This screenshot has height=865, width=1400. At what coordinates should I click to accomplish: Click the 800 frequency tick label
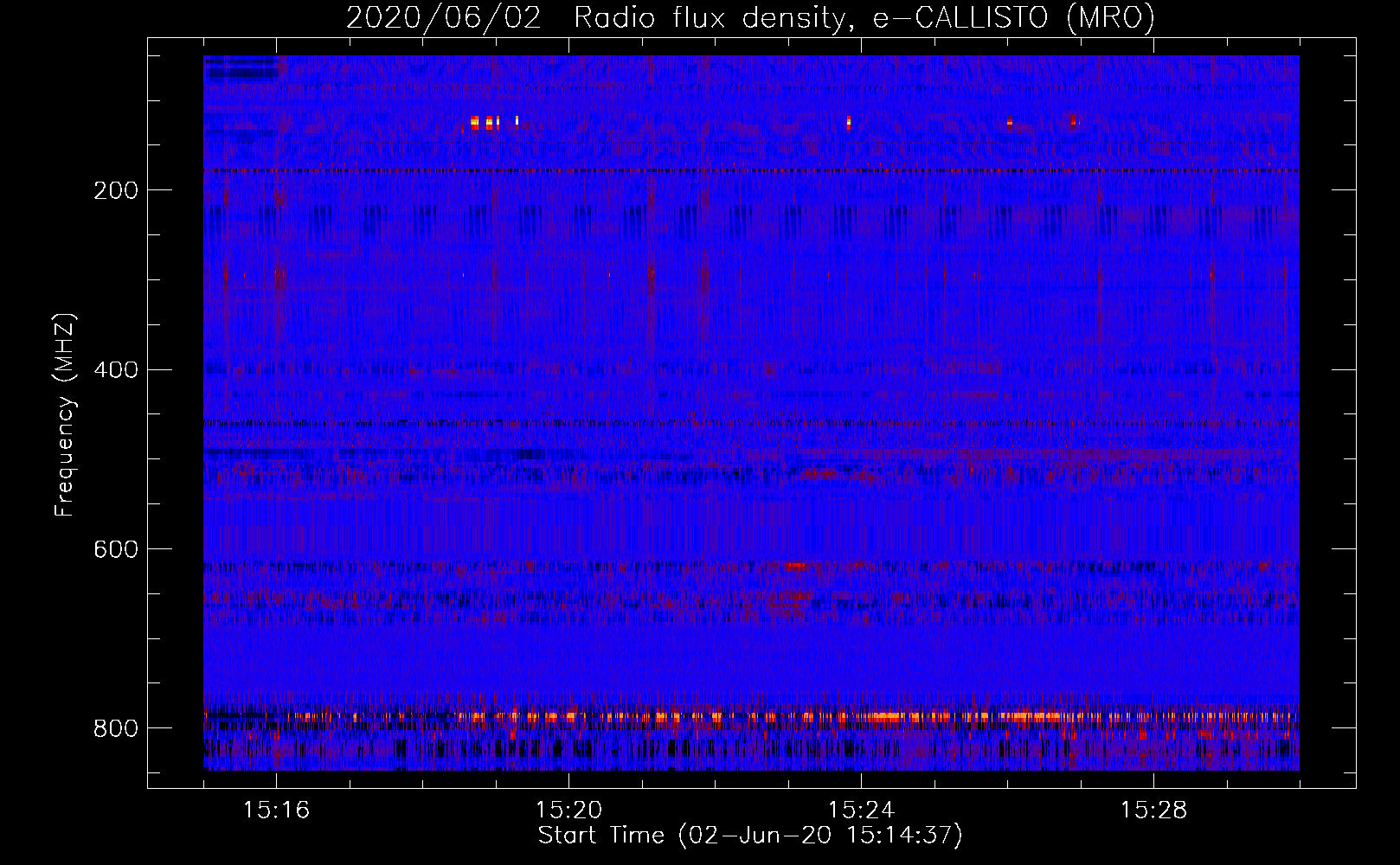pyautogui.click(x=115, y=728)
